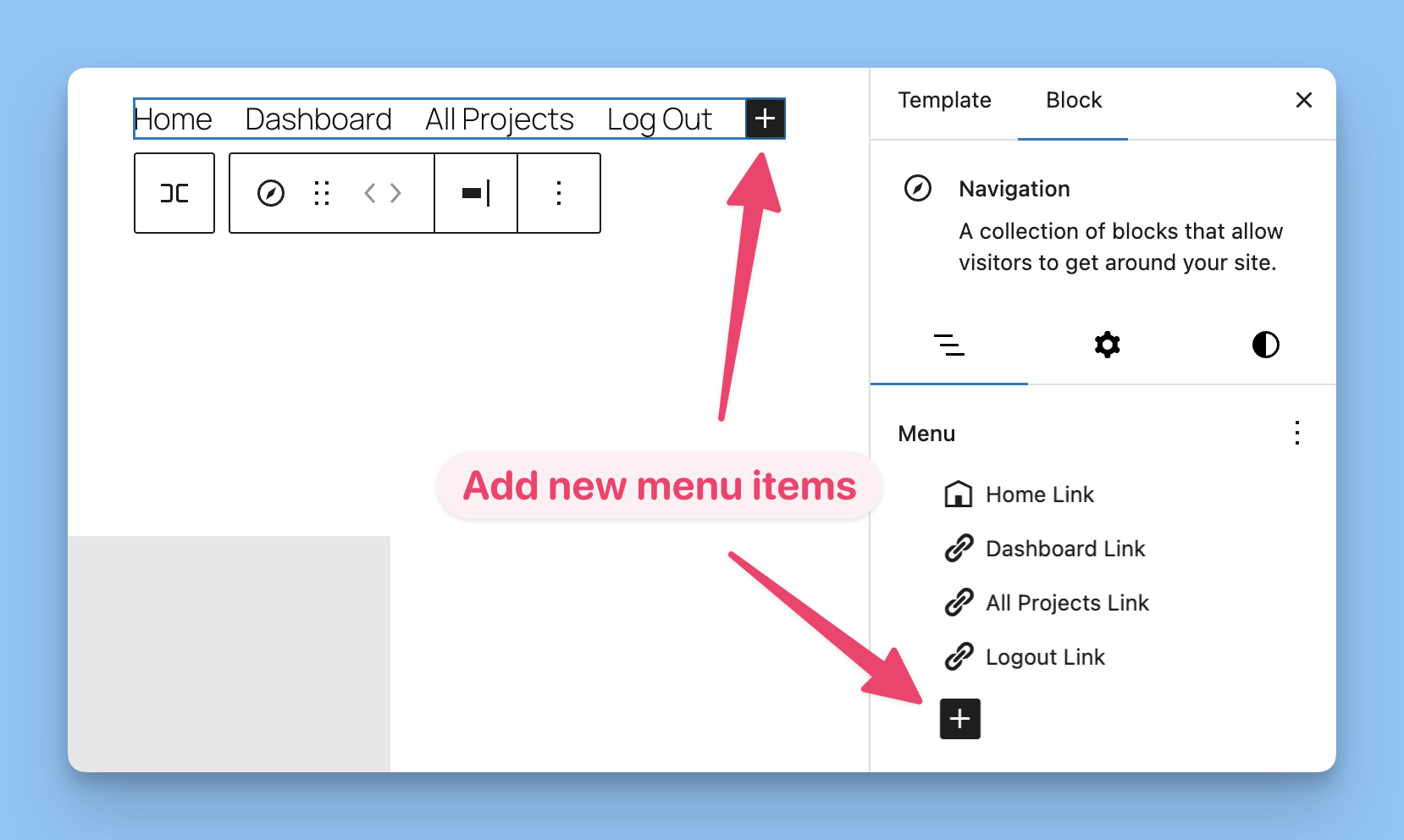Screen dimensions: 1404x840
Task: Click the move left arrow in toolbar
Action: coord(370,193)
